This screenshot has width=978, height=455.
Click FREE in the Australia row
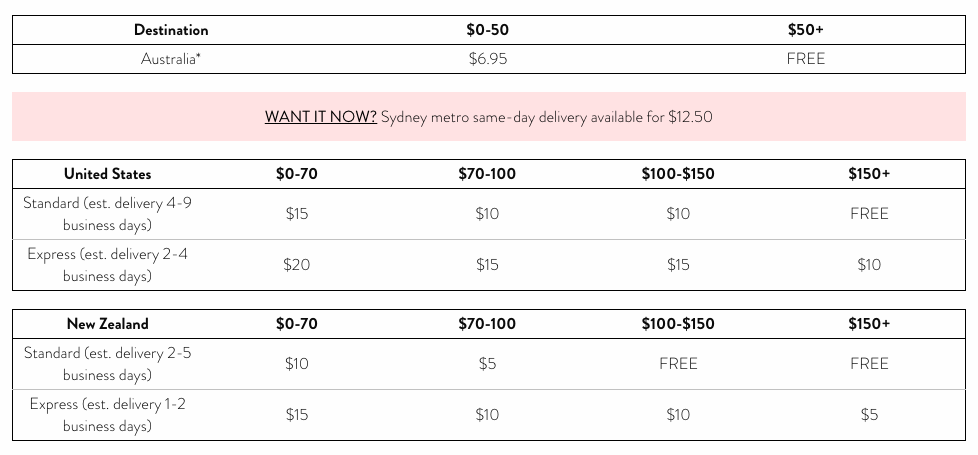click(x=805, y=59)
